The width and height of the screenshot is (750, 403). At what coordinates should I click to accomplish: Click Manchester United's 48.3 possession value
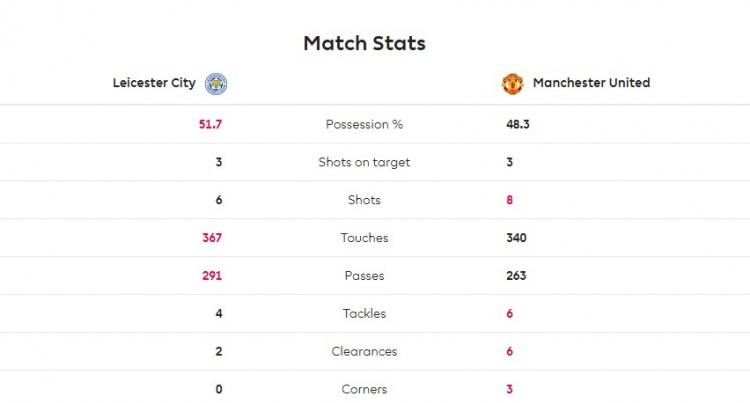tap(518, 124)
